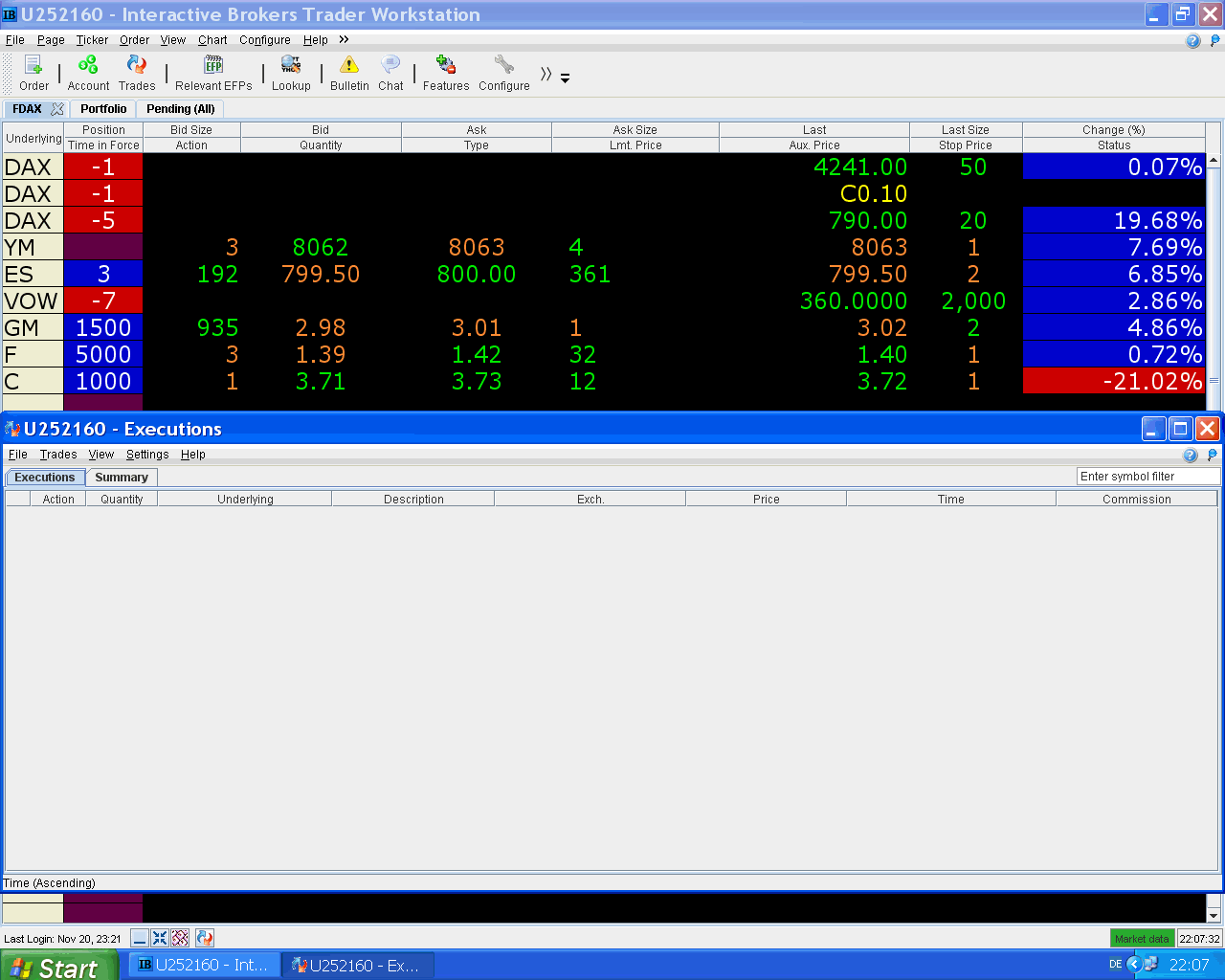Click the Order toolbar icon
The width and height of the screenshot is (1225, 980).
click(33, 73)
